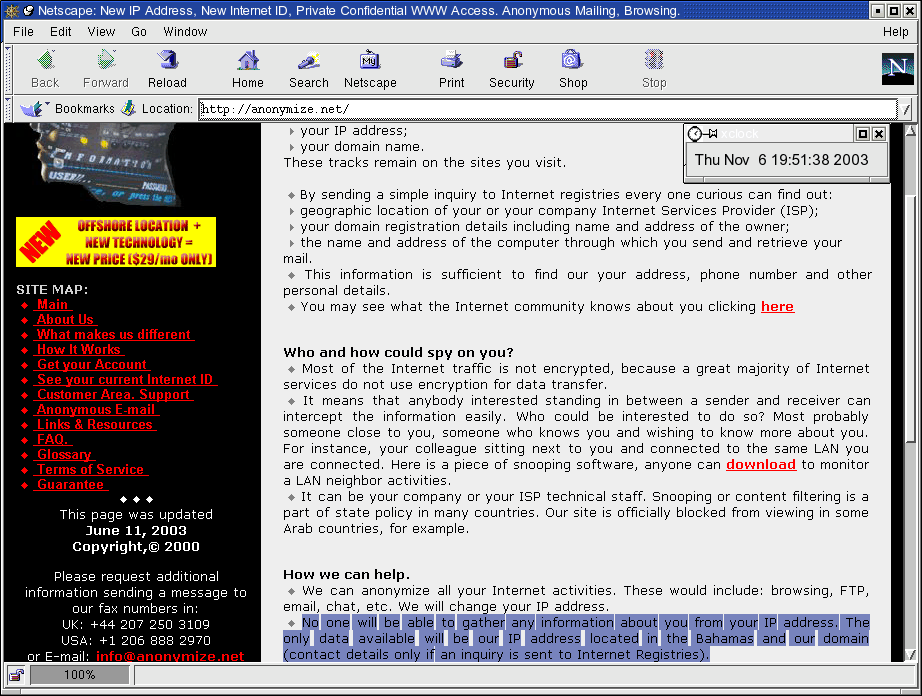Open the About Us link

click(x=65, y=320)
